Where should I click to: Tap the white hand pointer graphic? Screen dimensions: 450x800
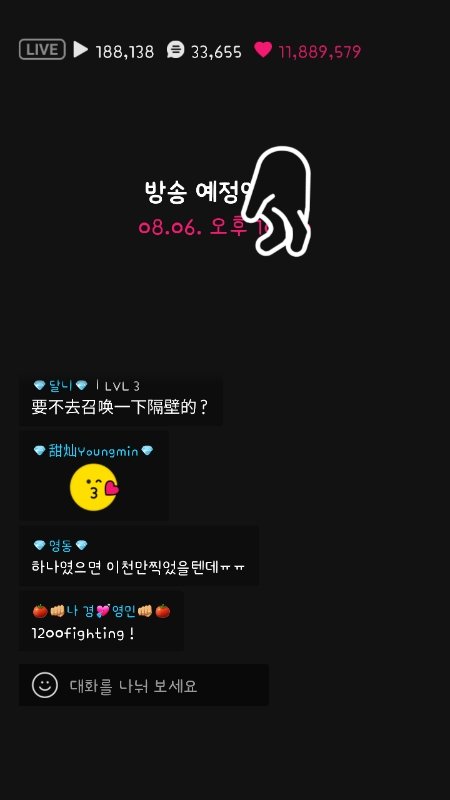coord(278,202)
